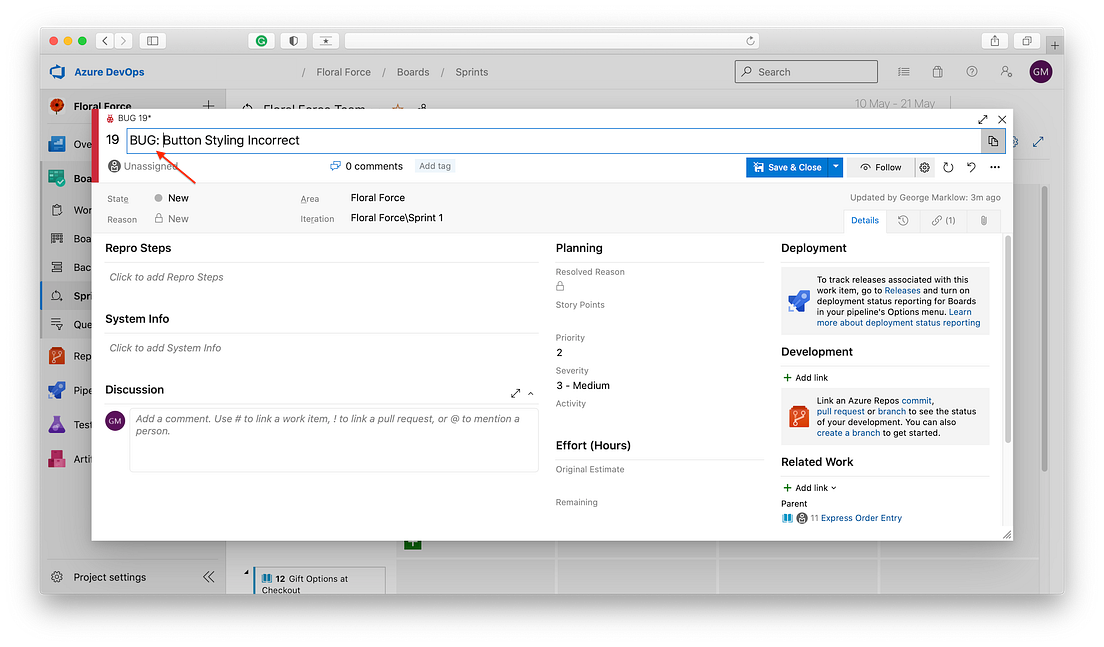Undo changes using the revert icon
Viewport: 1104px width, 647px height.
click(x=970, y=167)
